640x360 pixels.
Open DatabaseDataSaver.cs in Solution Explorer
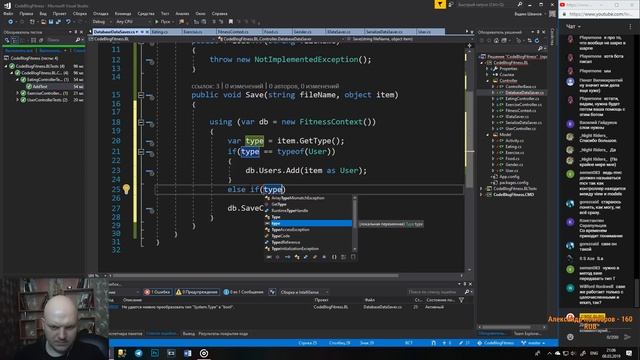(x=524, y=93)
